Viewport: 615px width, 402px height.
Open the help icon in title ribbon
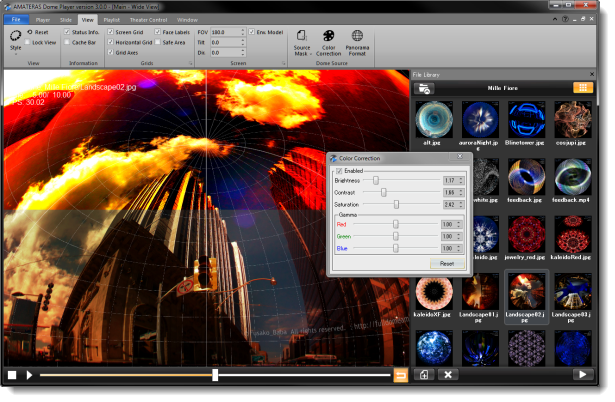point(565,19)
